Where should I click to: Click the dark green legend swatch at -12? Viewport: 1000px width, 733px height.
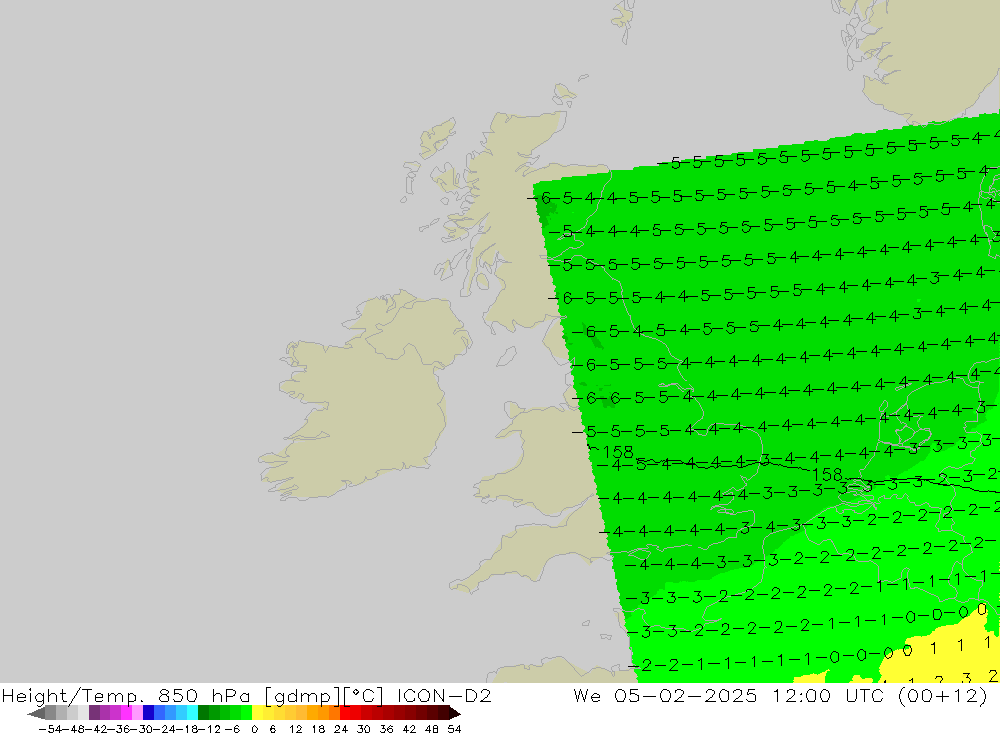pyautogui.click(x=203, y=713)
